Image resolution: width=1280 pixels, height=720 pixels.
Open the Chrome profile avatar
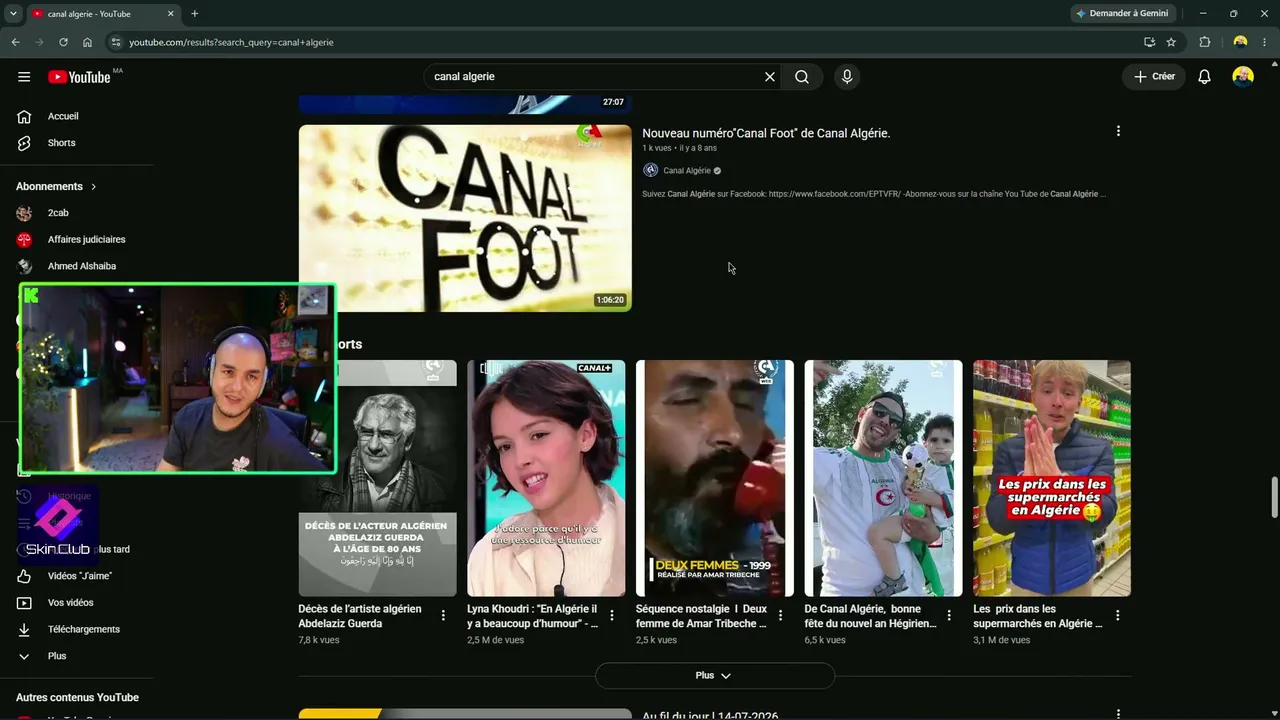point(1240,42)
